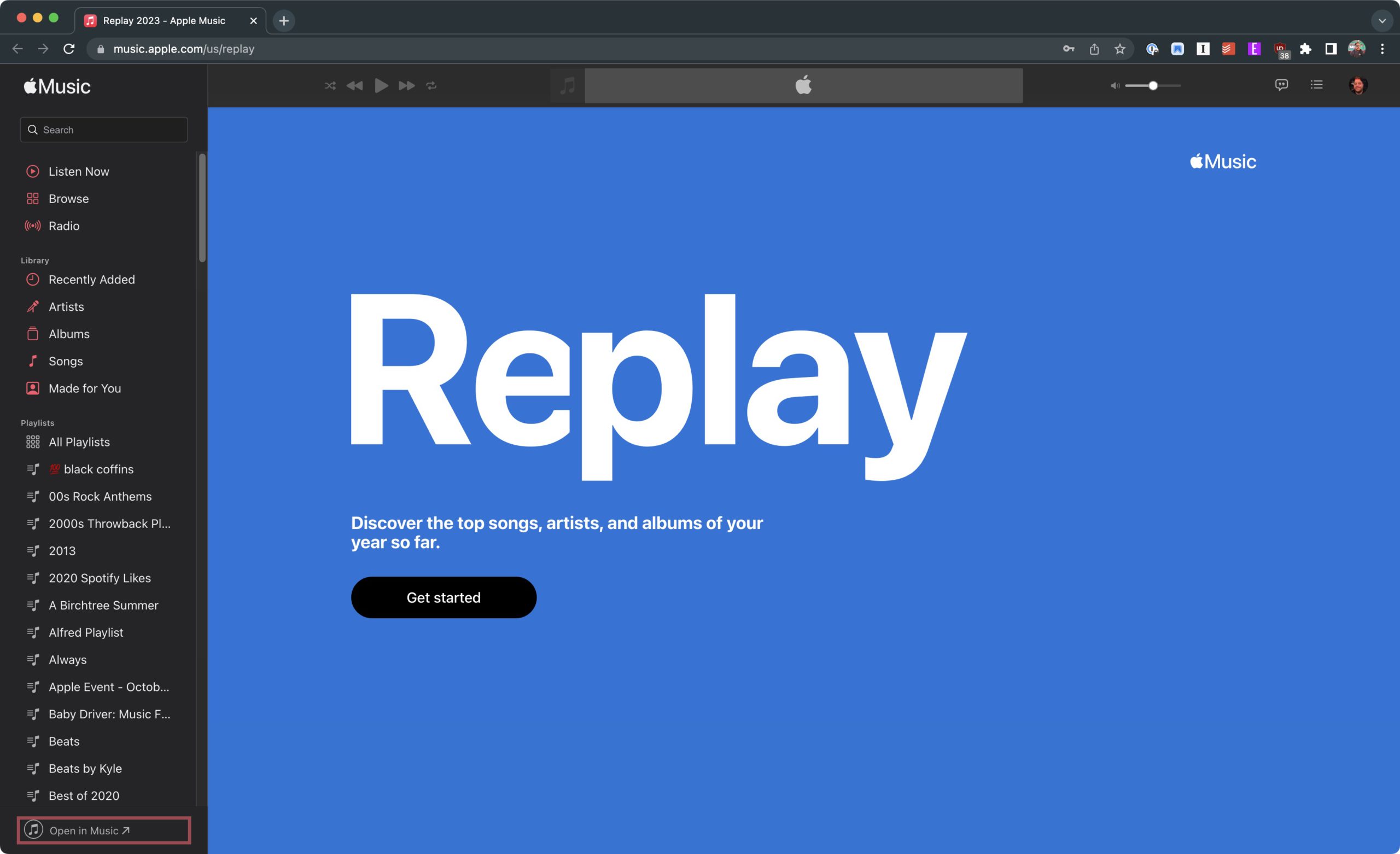
Task: Click the purple E extension icon
Action: [x=1255, y=49]
